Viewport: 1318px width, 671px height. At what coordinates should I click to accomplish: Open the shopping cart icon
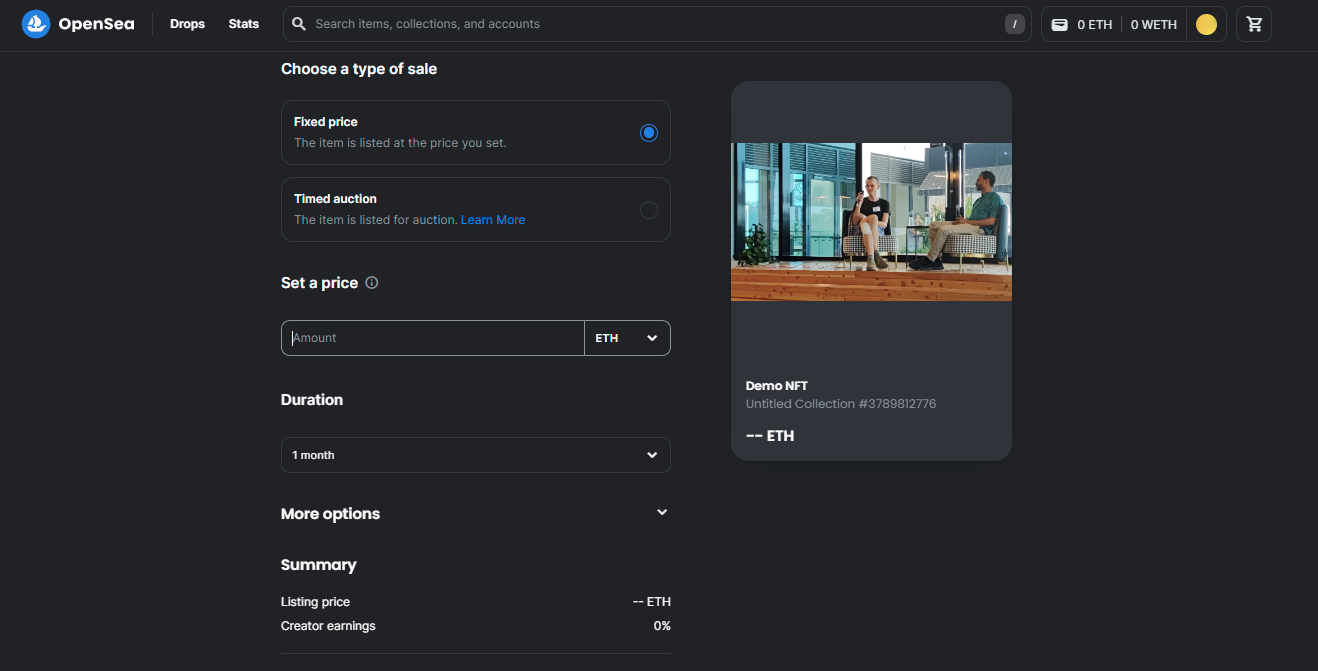[1254, 25]
